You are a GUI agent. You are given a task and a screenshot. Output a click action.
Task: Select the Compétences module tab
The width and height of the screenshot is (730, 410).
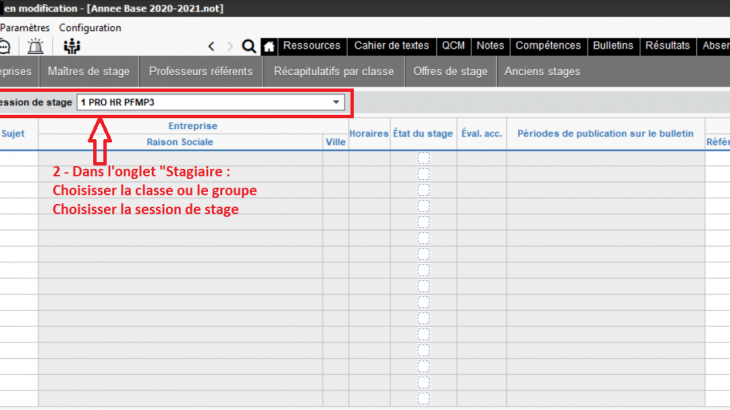coord(547,46)
